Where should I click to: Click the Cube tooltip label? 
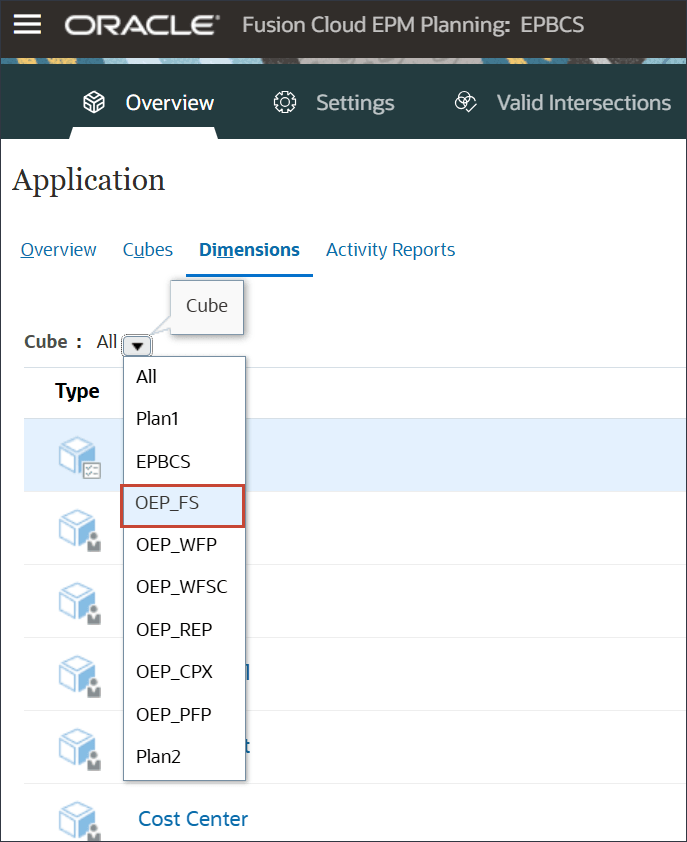click(x=207, y=306)
